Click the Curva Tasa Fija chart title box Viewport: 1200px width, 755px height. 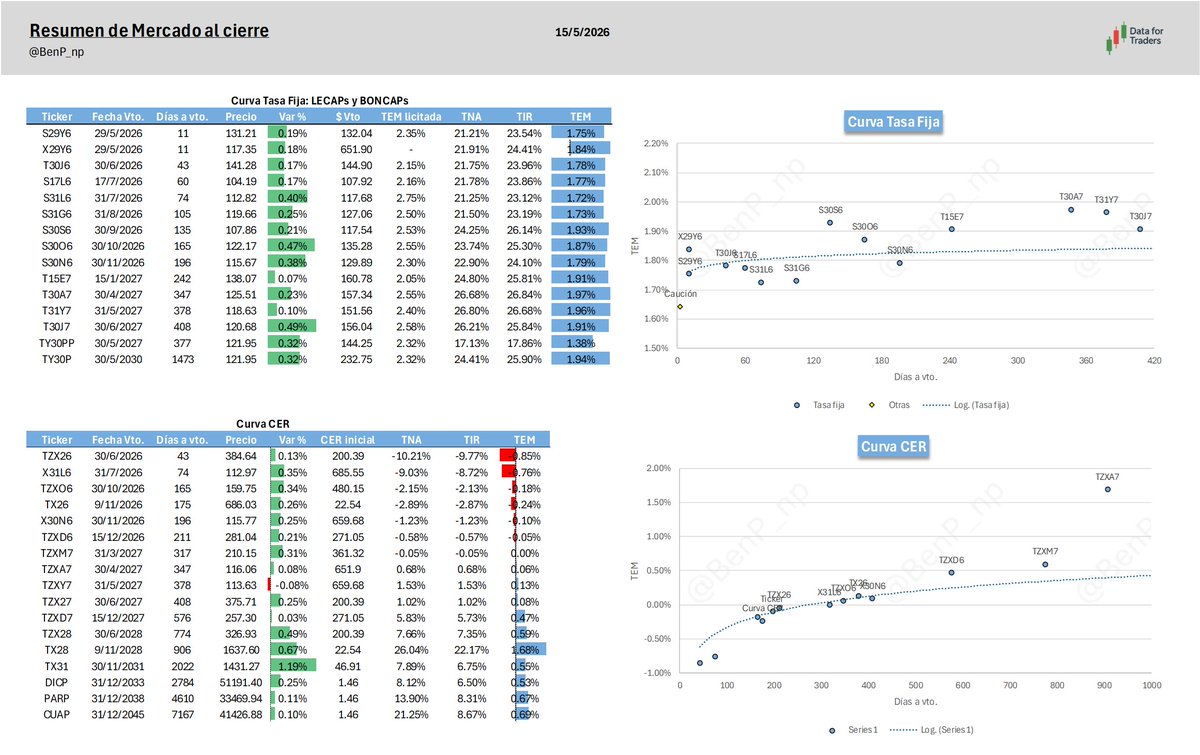895,122
